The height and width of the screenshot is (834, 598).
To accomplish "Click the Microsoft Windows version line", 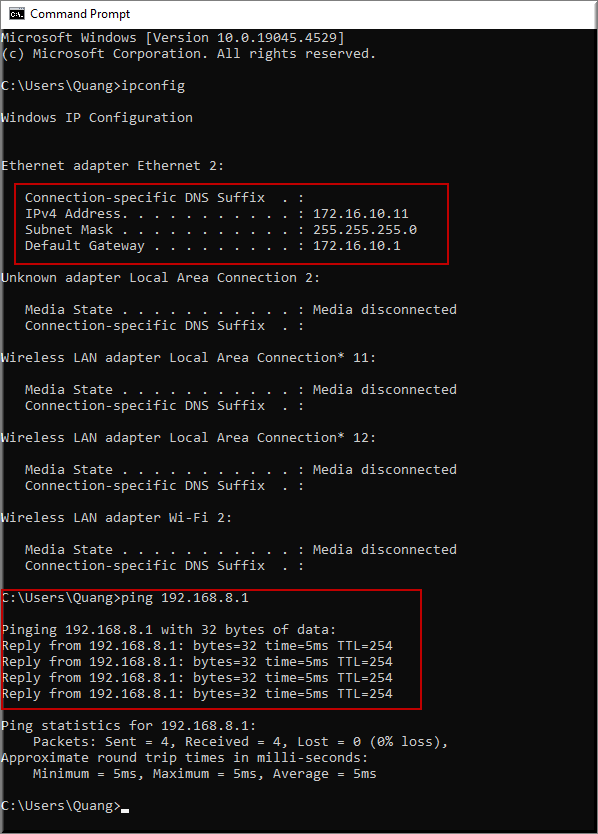I will click(x=173, y=38).
